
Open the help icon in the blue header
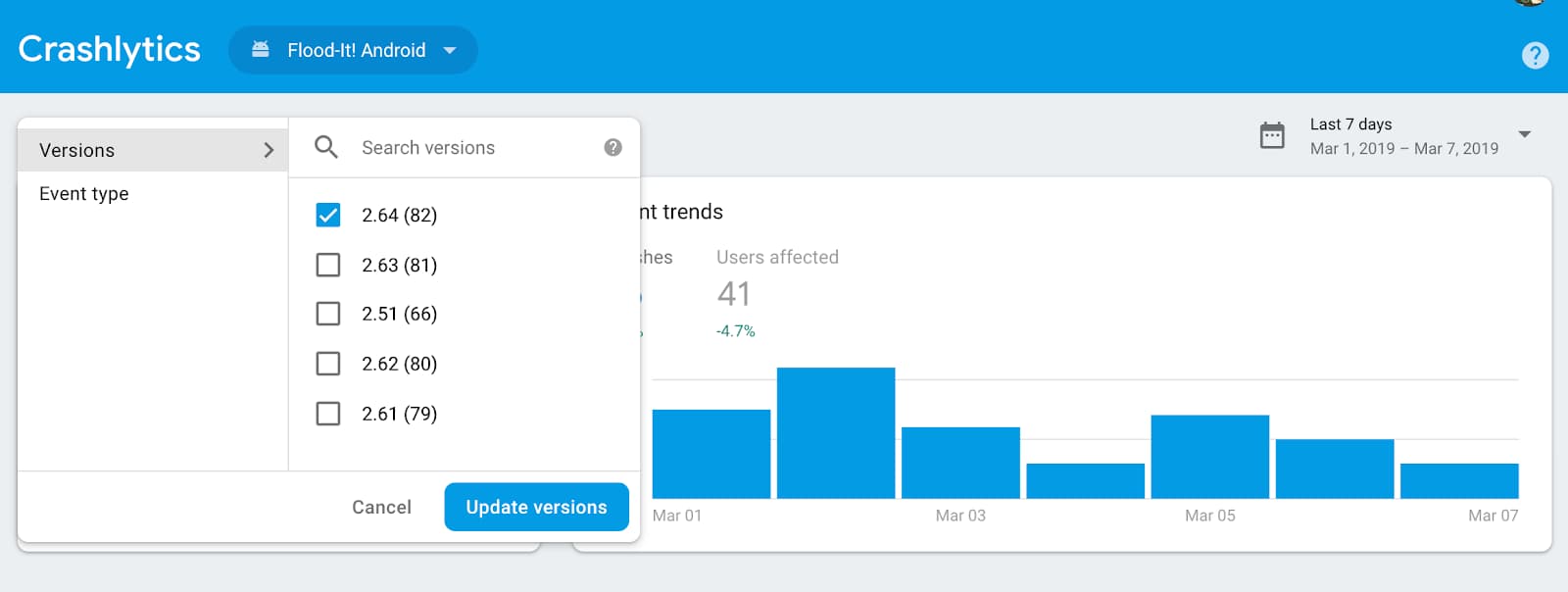pos(1535,55)
